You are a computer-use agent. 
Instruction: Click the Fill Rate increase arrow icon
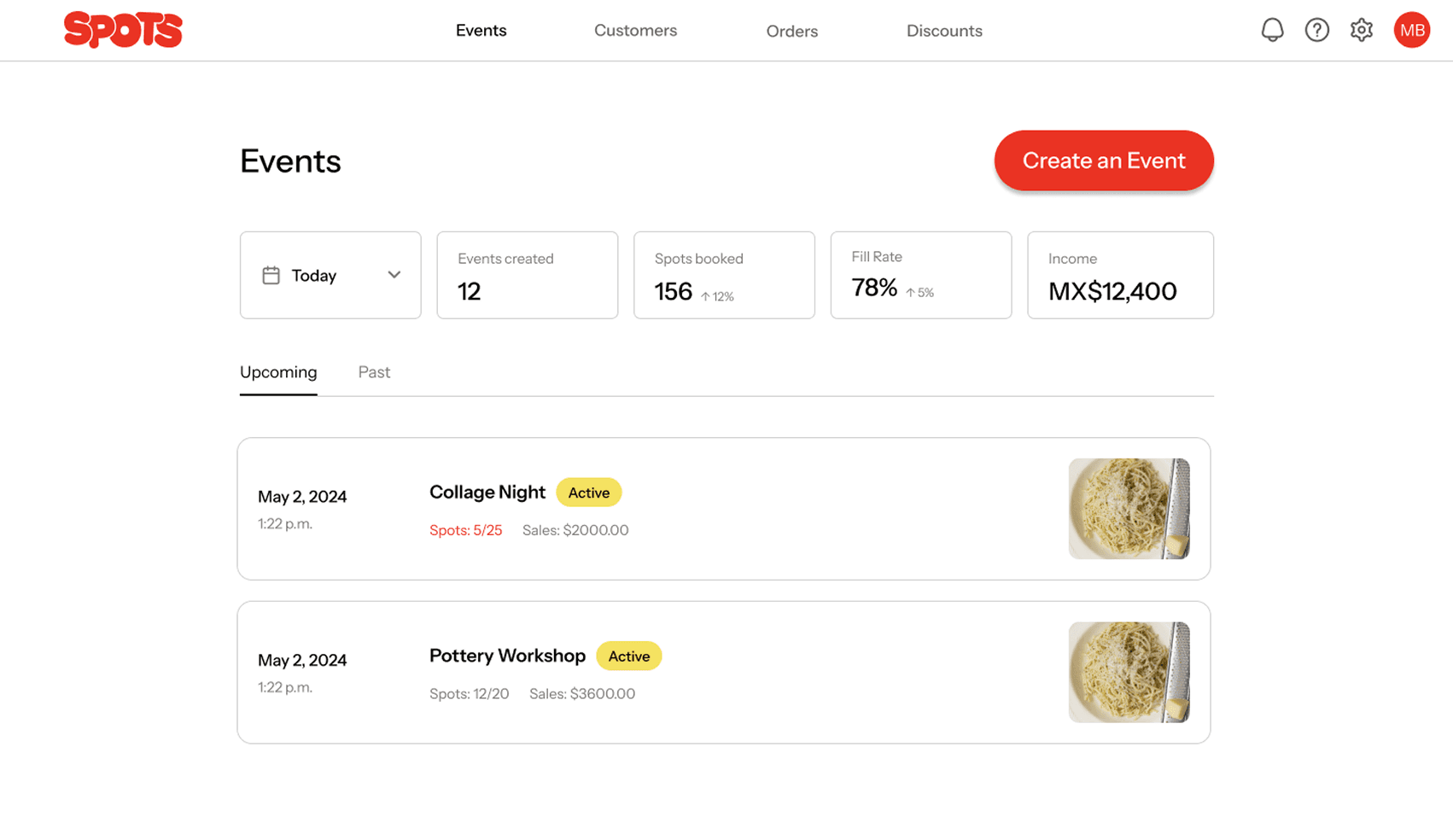click(912, 292)
